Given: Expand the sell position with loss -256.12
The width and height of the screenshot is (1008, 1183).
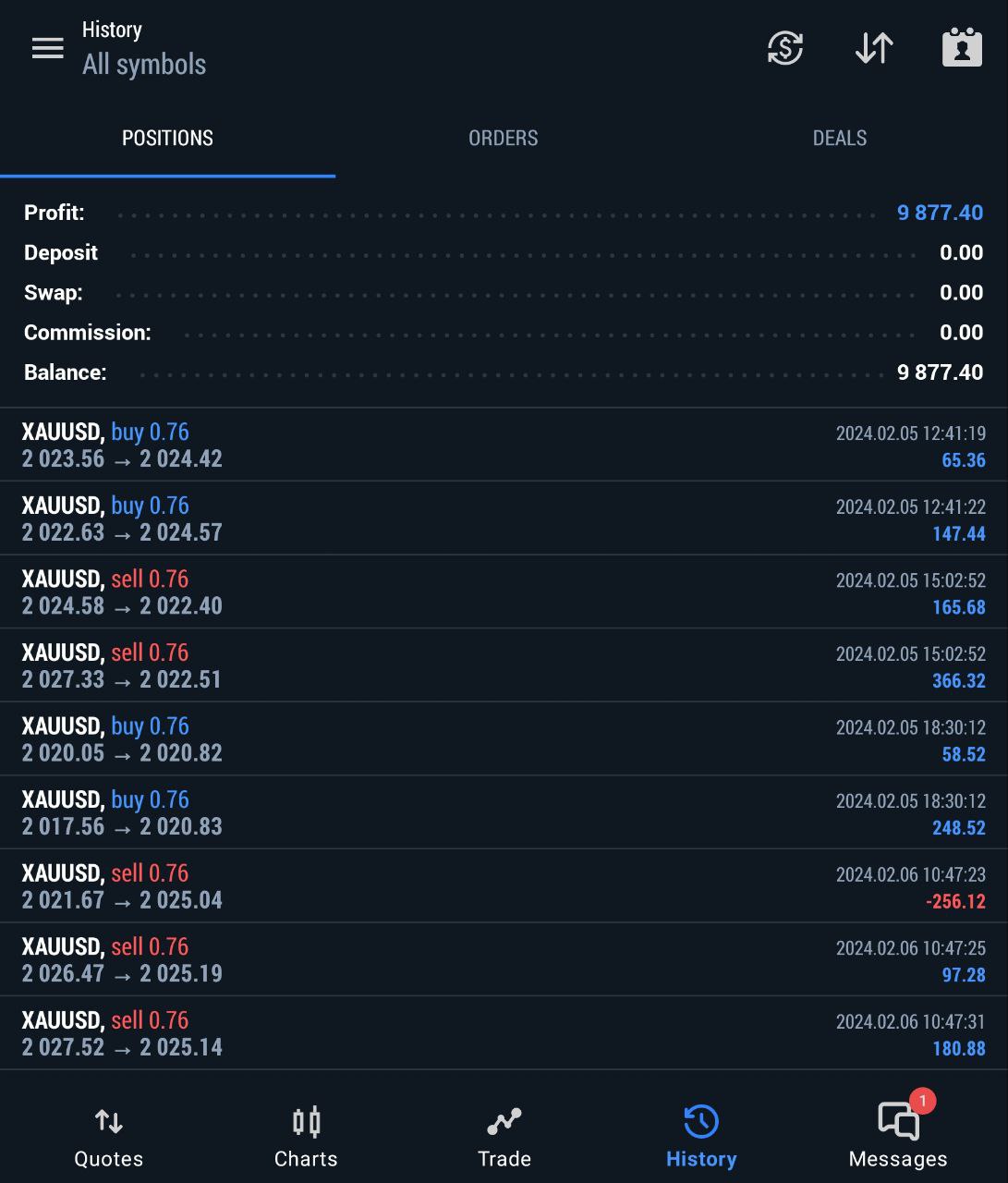Looking at the screenshot, I should coord(504,886).
